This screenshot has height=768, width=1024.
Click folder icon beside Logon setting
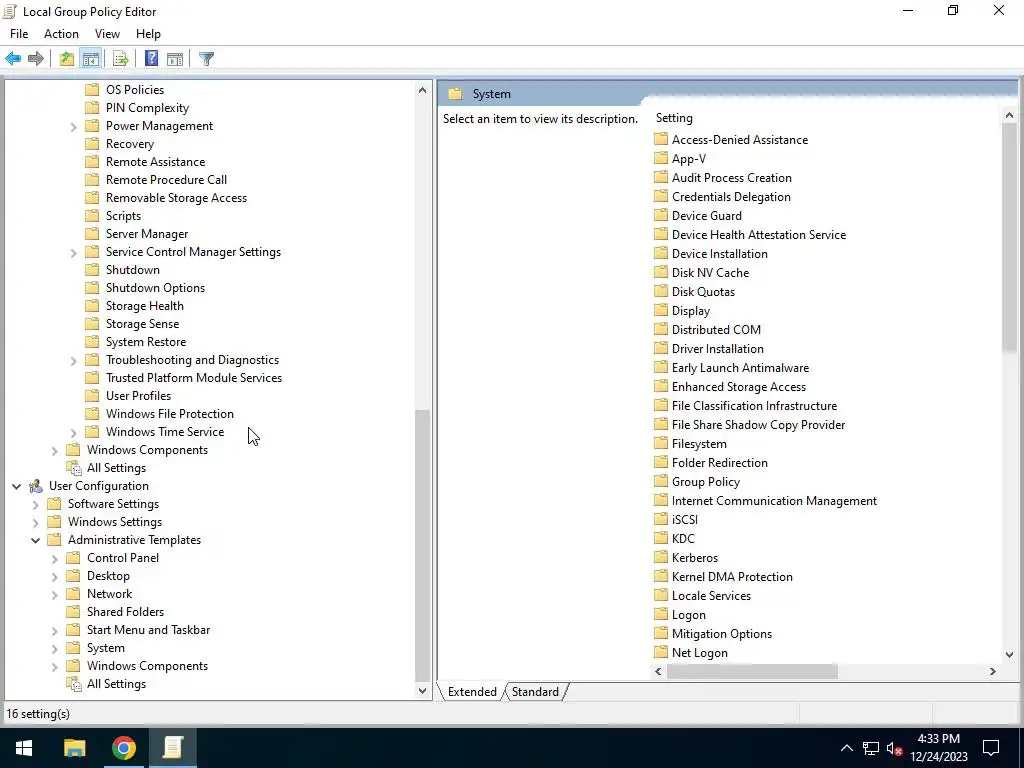click(661, 615)
